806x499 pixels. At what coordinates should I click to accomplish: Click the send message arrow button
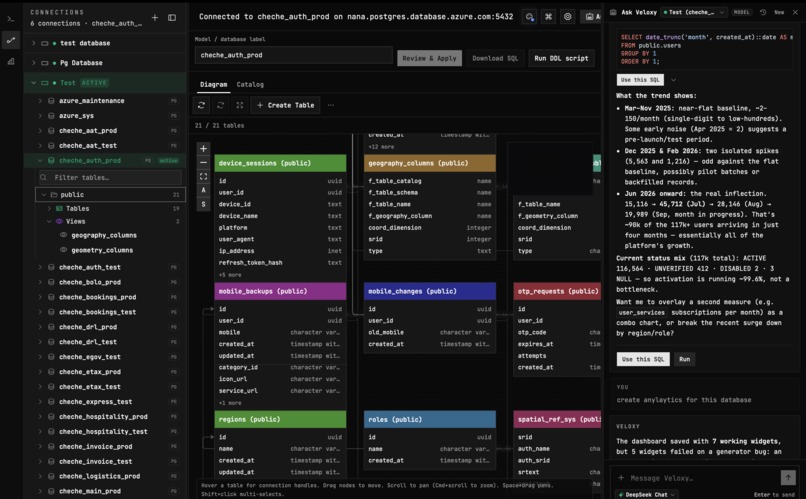(788, 477)
